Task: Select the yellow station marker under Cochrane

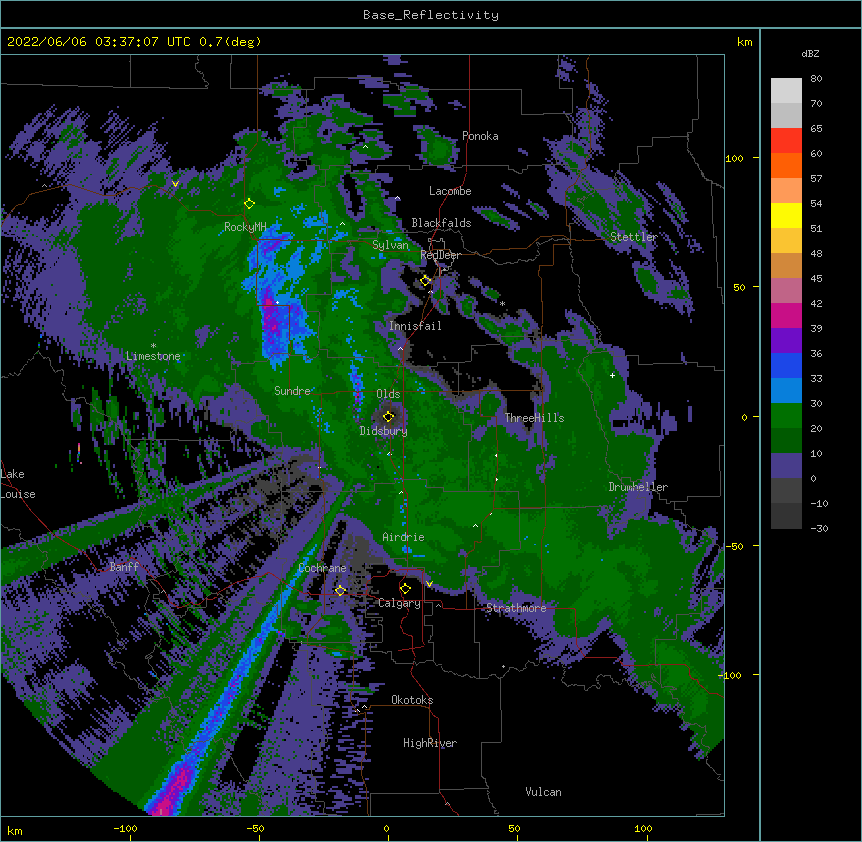Action: pyautogui.click(x=340, y=591)
